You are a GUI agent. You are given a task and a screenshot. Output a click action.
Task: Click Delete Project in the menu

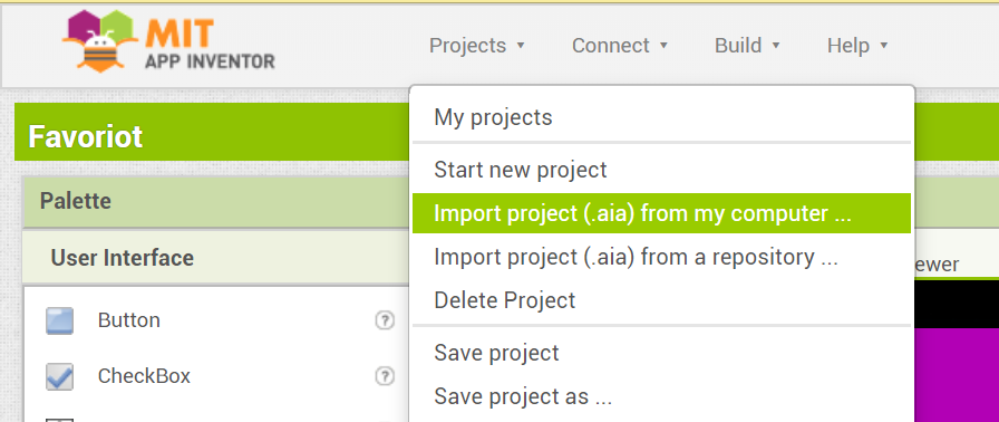504,300
